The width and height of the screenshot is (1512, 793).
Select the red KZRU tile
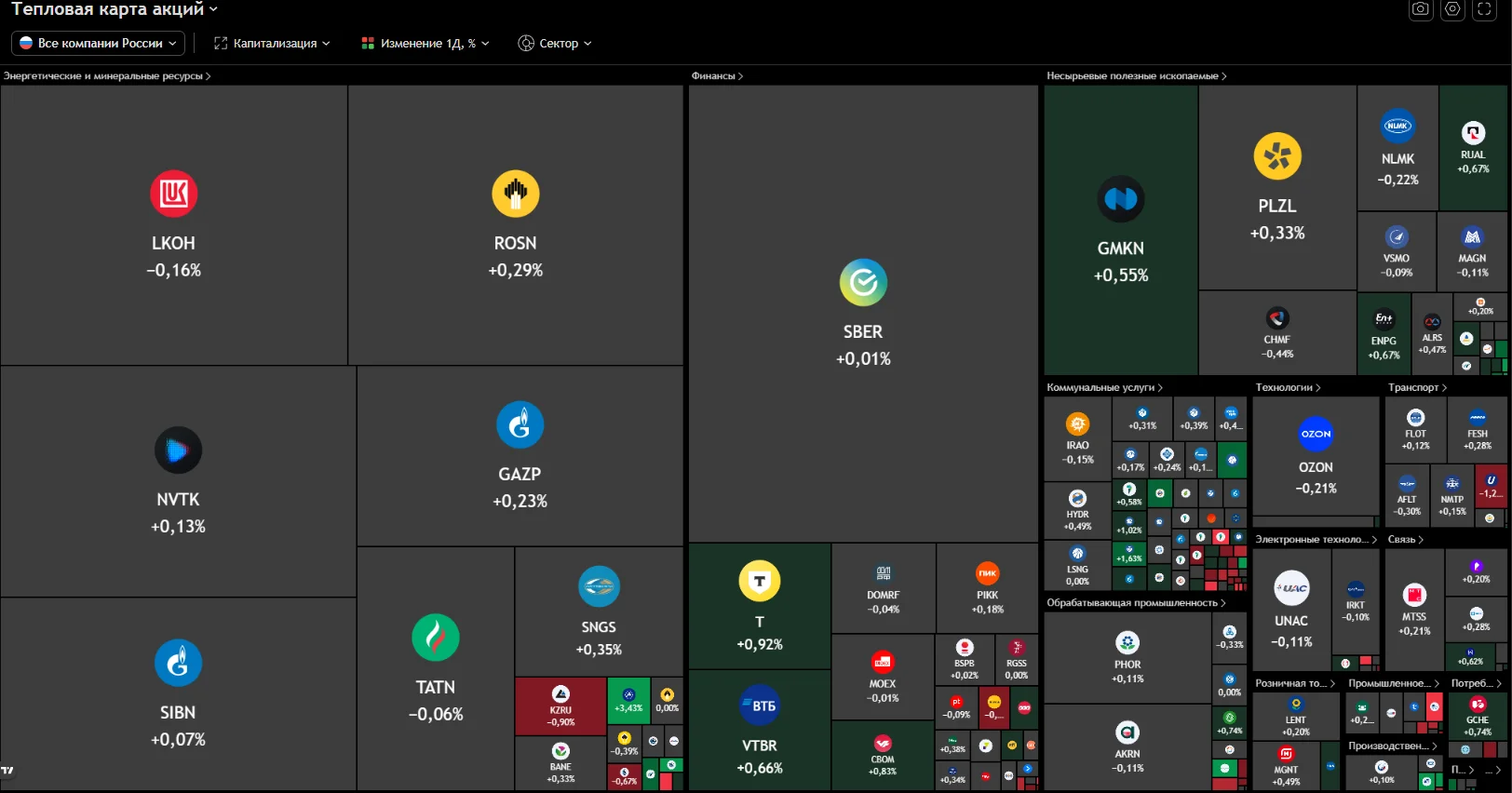coord(560,706)
